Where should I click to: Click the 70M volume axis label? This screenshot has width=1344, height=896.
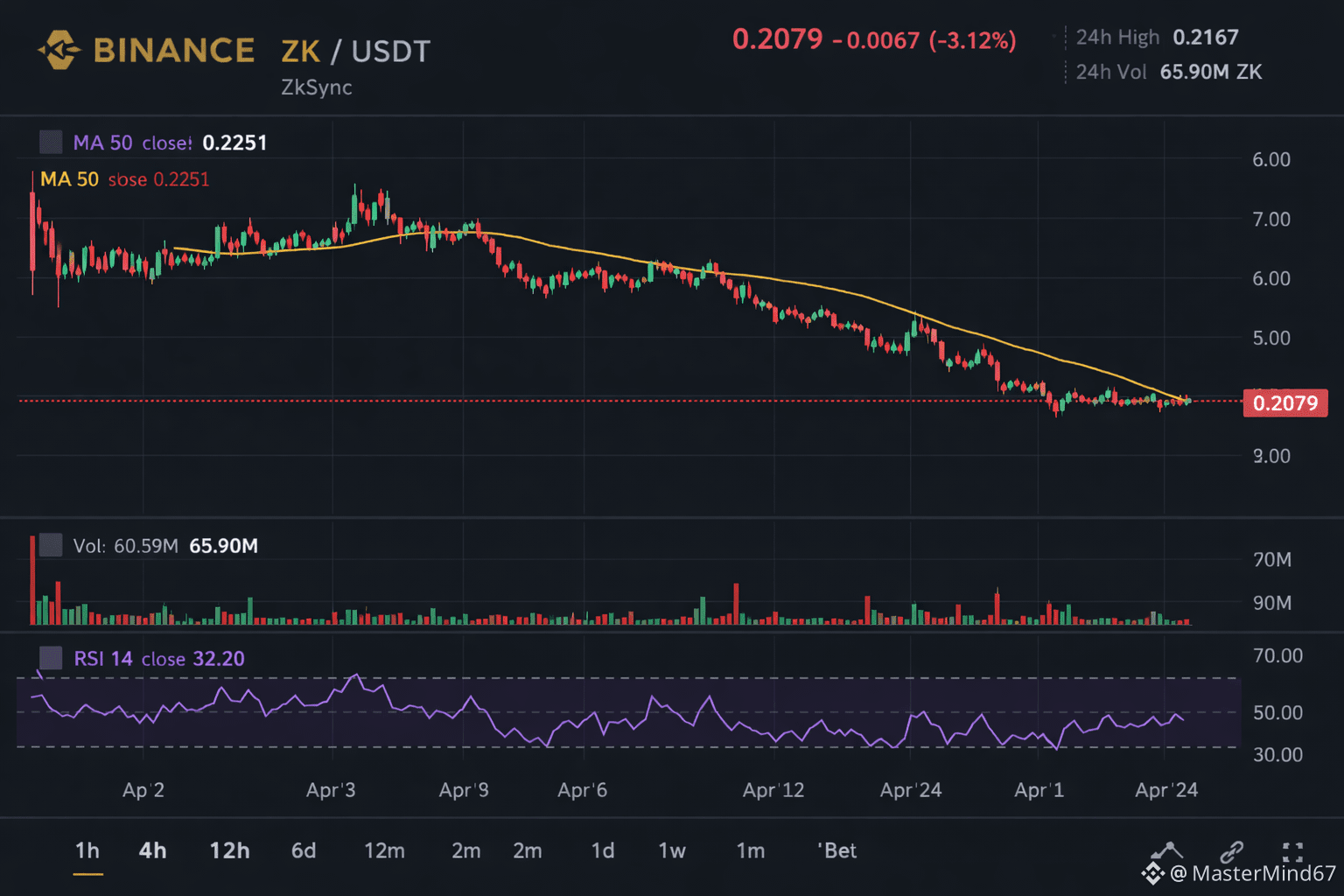(x=1272, y=559)
